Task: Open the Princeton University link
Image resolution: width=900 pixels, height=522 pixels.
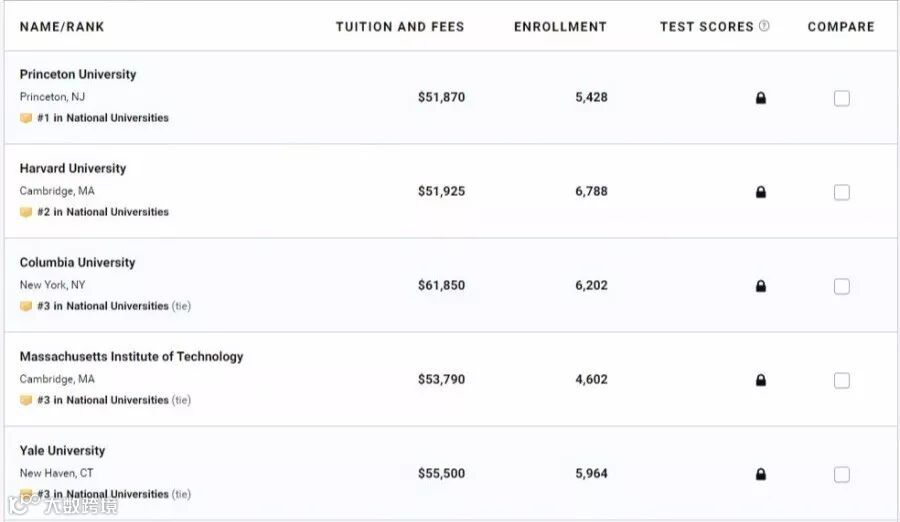Action: tap(78, 74)
